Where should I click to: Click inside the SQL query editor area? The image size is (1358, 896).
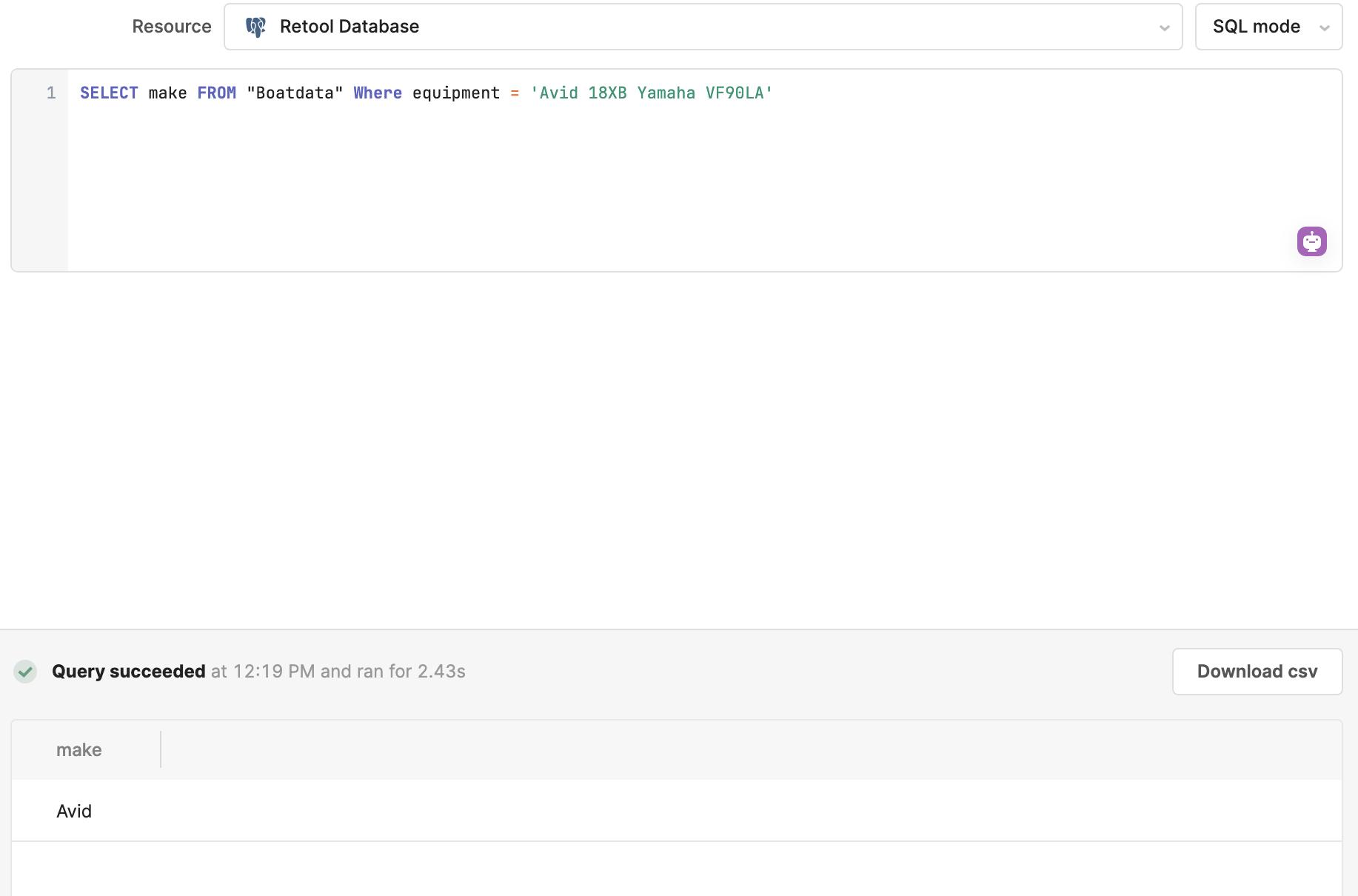(x=703, y=178)
